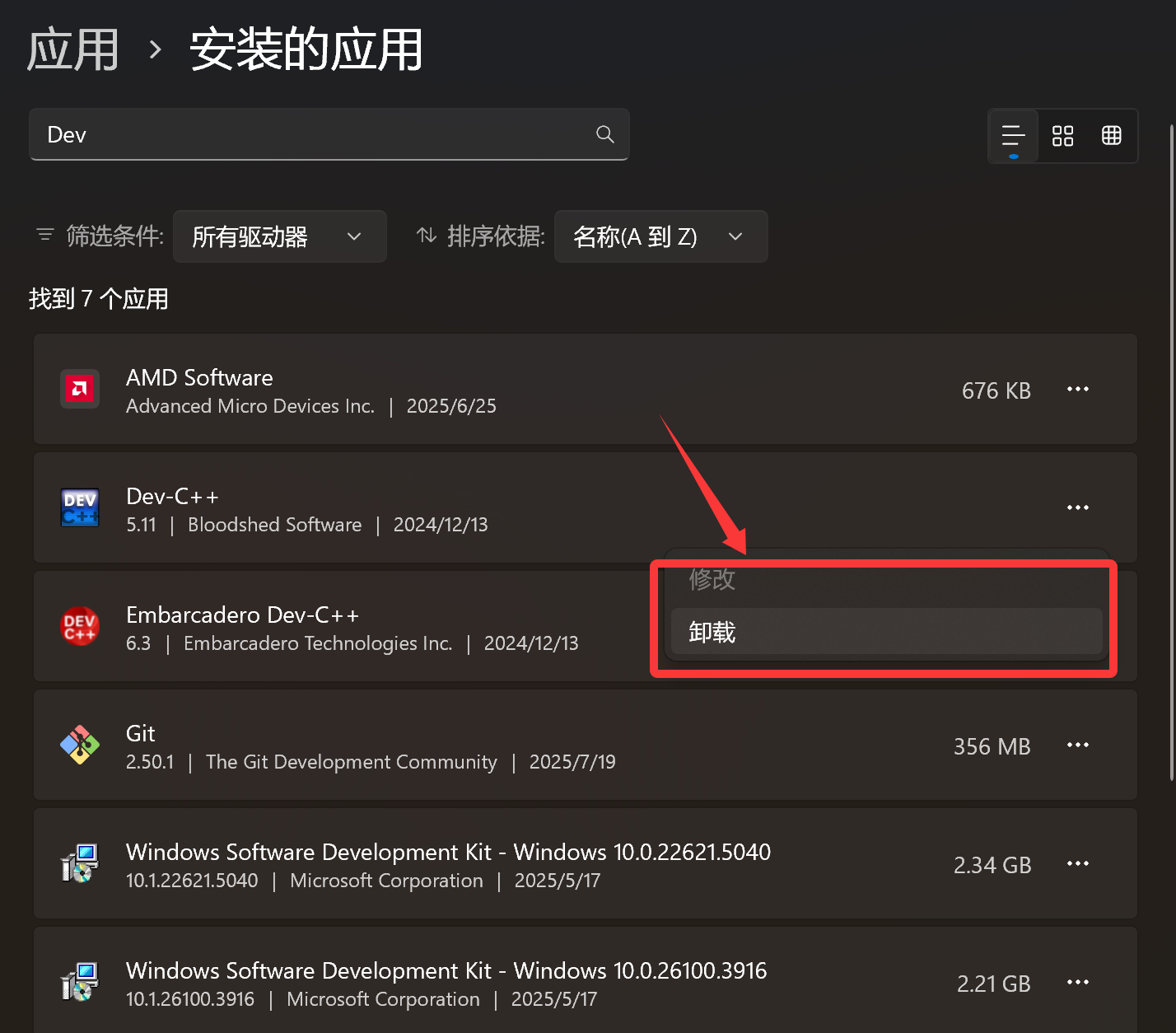Click the blue Dev-C++ app icon

coord(80,507)
